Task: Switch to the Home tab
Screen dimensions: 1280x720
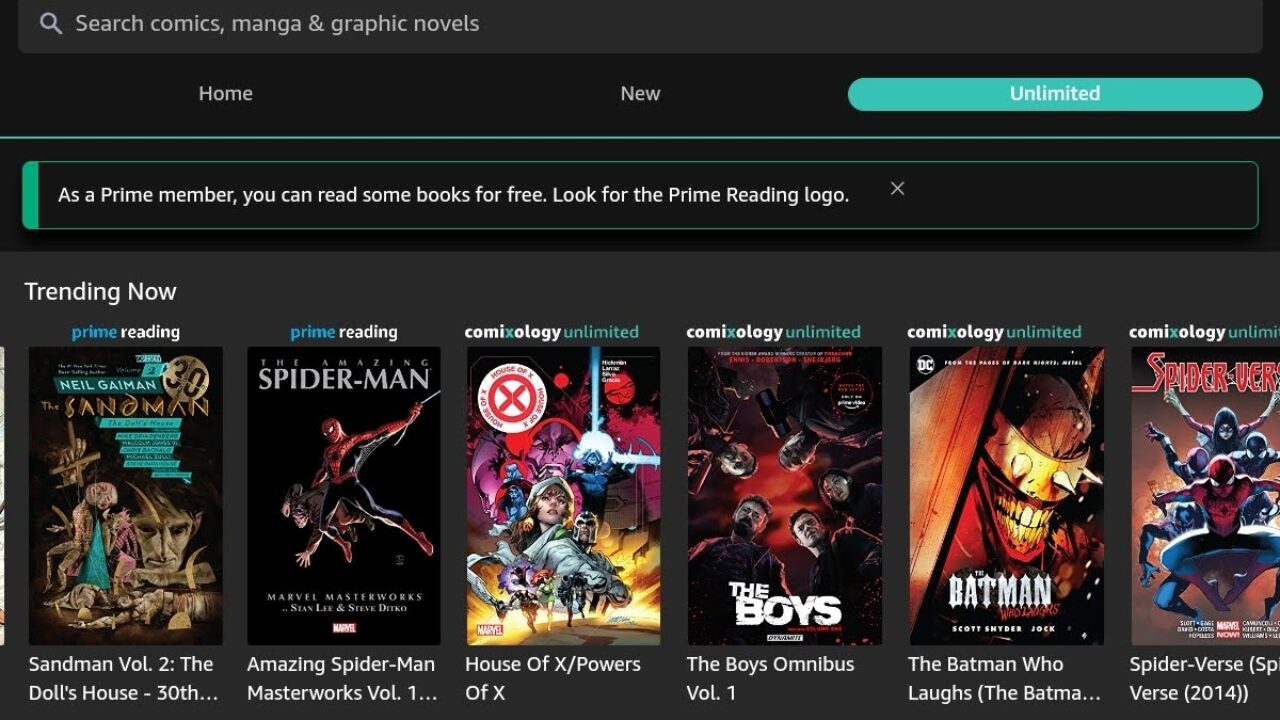Action: [225, 93]
